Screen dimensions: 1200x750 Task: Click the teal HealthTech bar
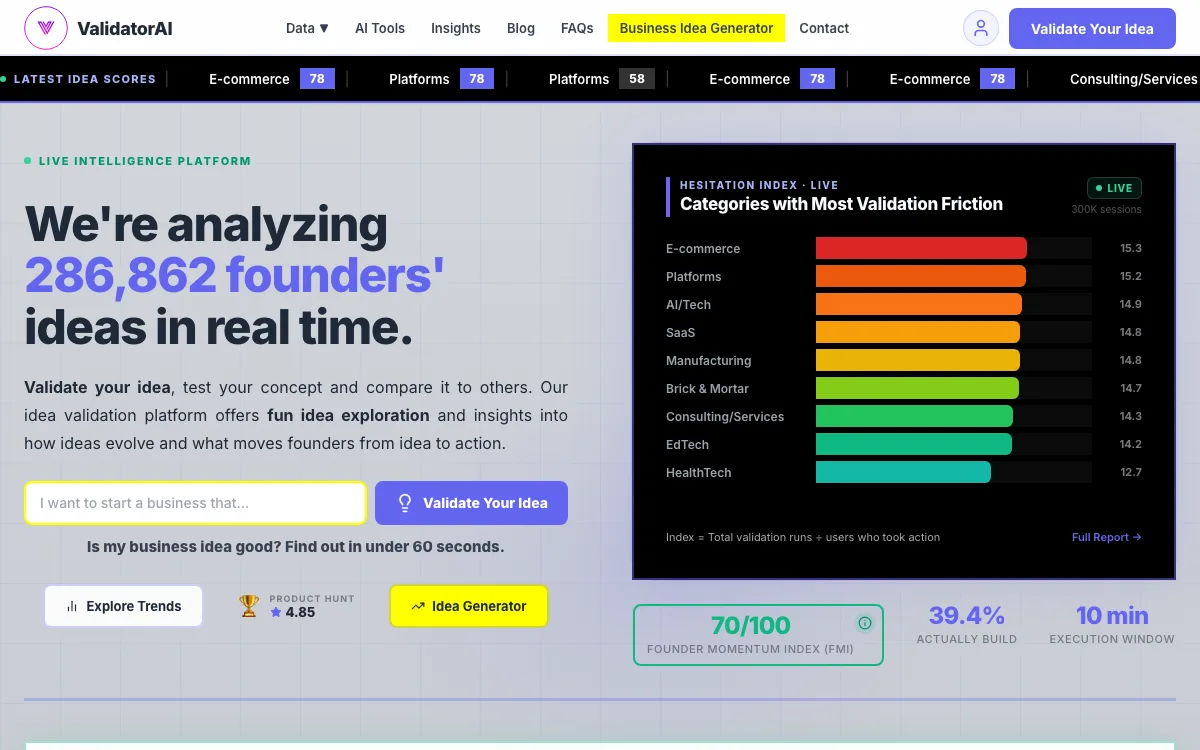click(903, 472)
